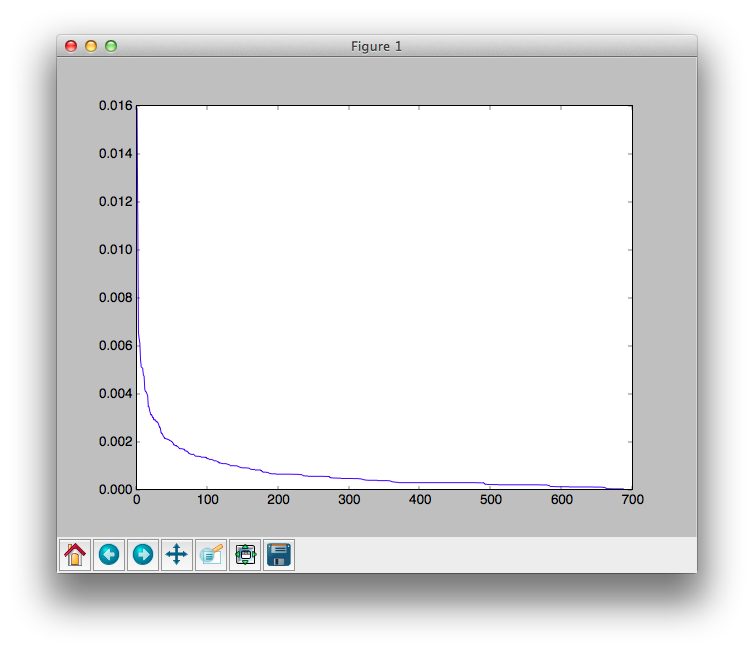
Task: Click y-axis label 0.014
Action: point(115,154)
